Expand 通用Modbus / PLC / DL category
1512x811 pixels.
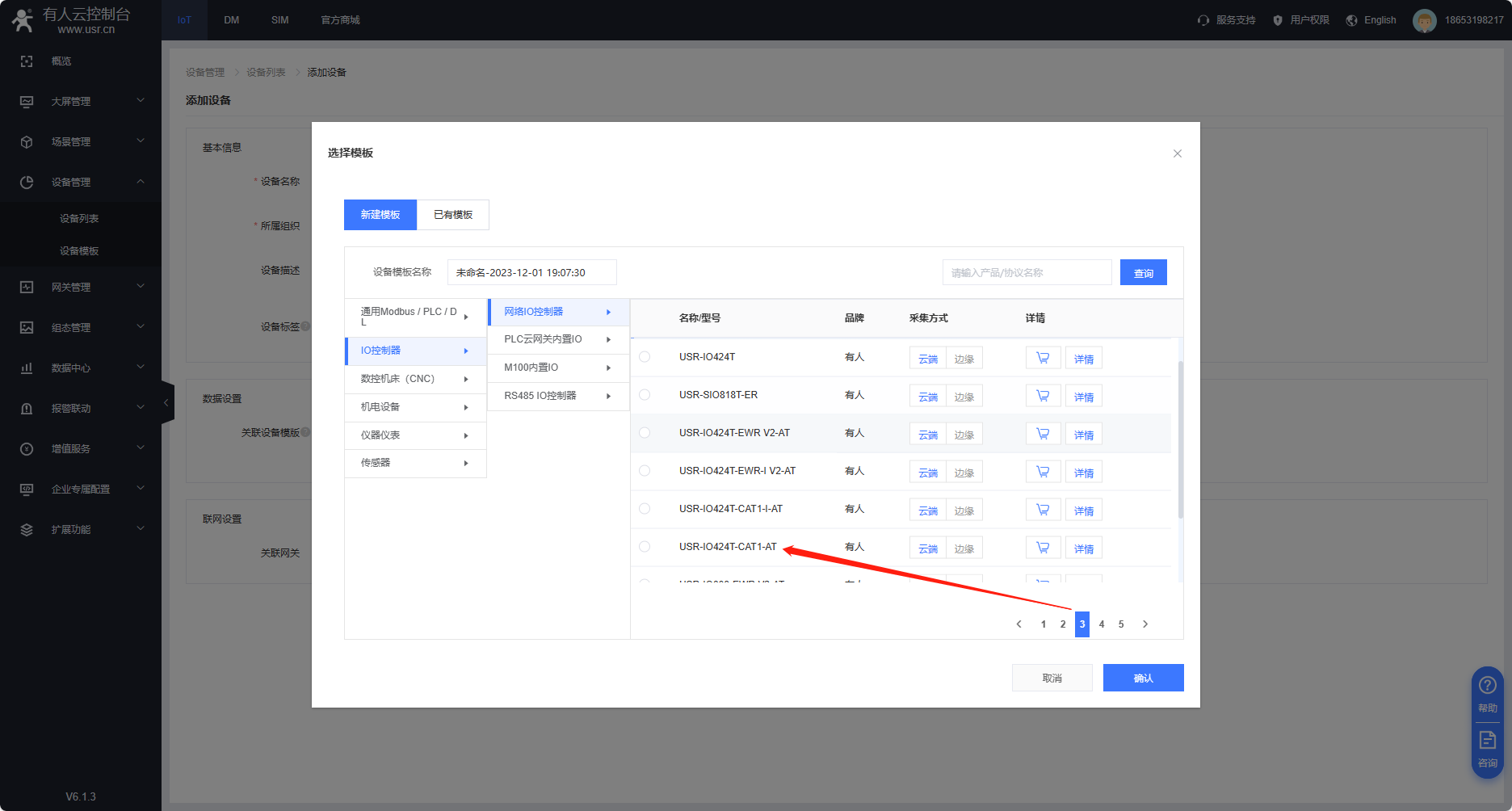pyautogui.click(x=415, y=317)
